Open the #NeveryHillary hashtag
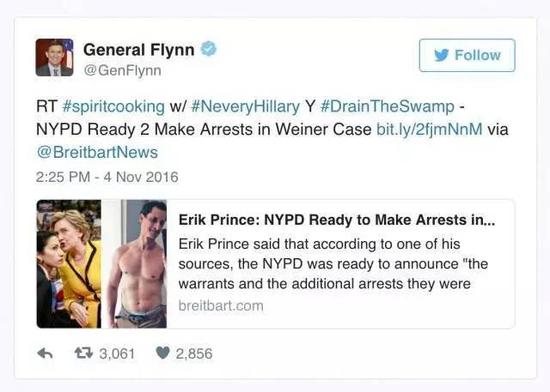Screen dimensions: 550x392 click(246, 106)
